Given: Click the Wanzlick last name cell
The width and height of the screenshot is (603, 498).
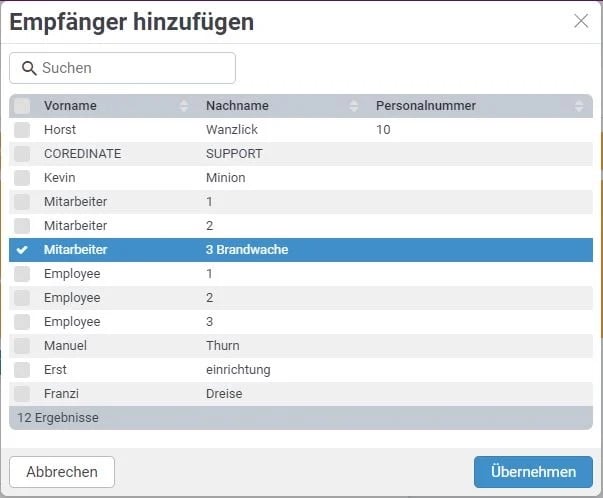Looking at the screenshot, I should tap(232, 130).
